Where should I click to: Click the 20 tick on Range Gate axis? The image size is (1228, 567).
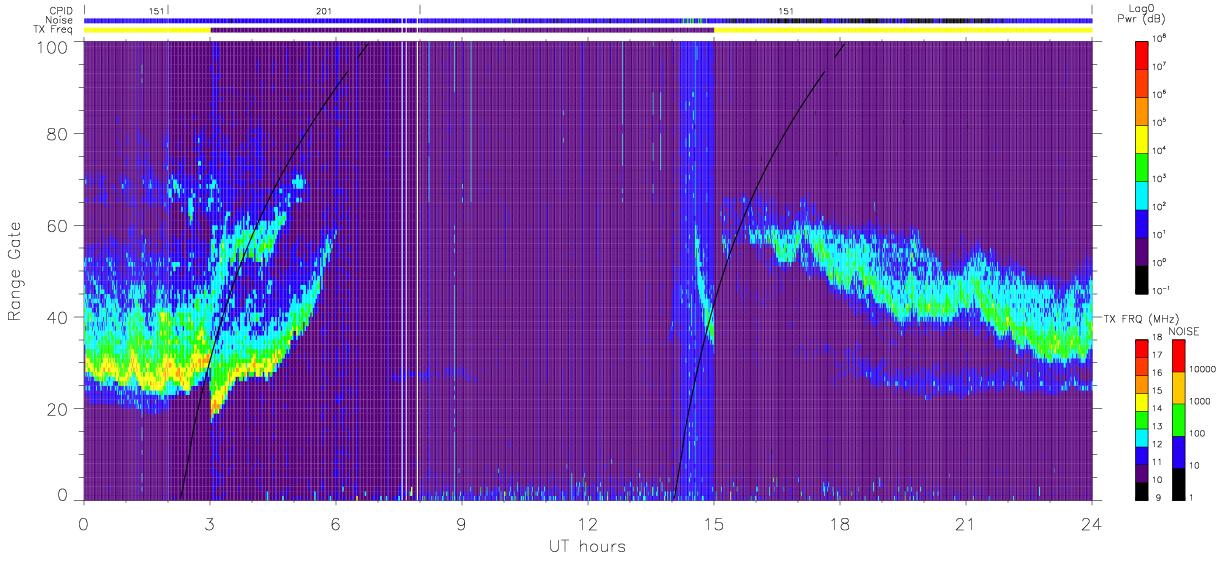58,409
